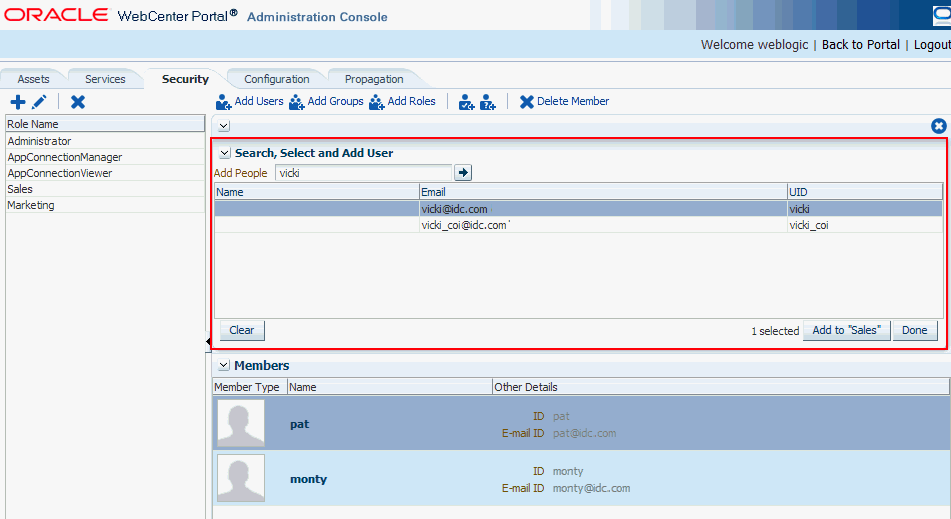The image size is (951, 519).
Task: Select the AppConnectionManager role
Action: pos(106,157)
